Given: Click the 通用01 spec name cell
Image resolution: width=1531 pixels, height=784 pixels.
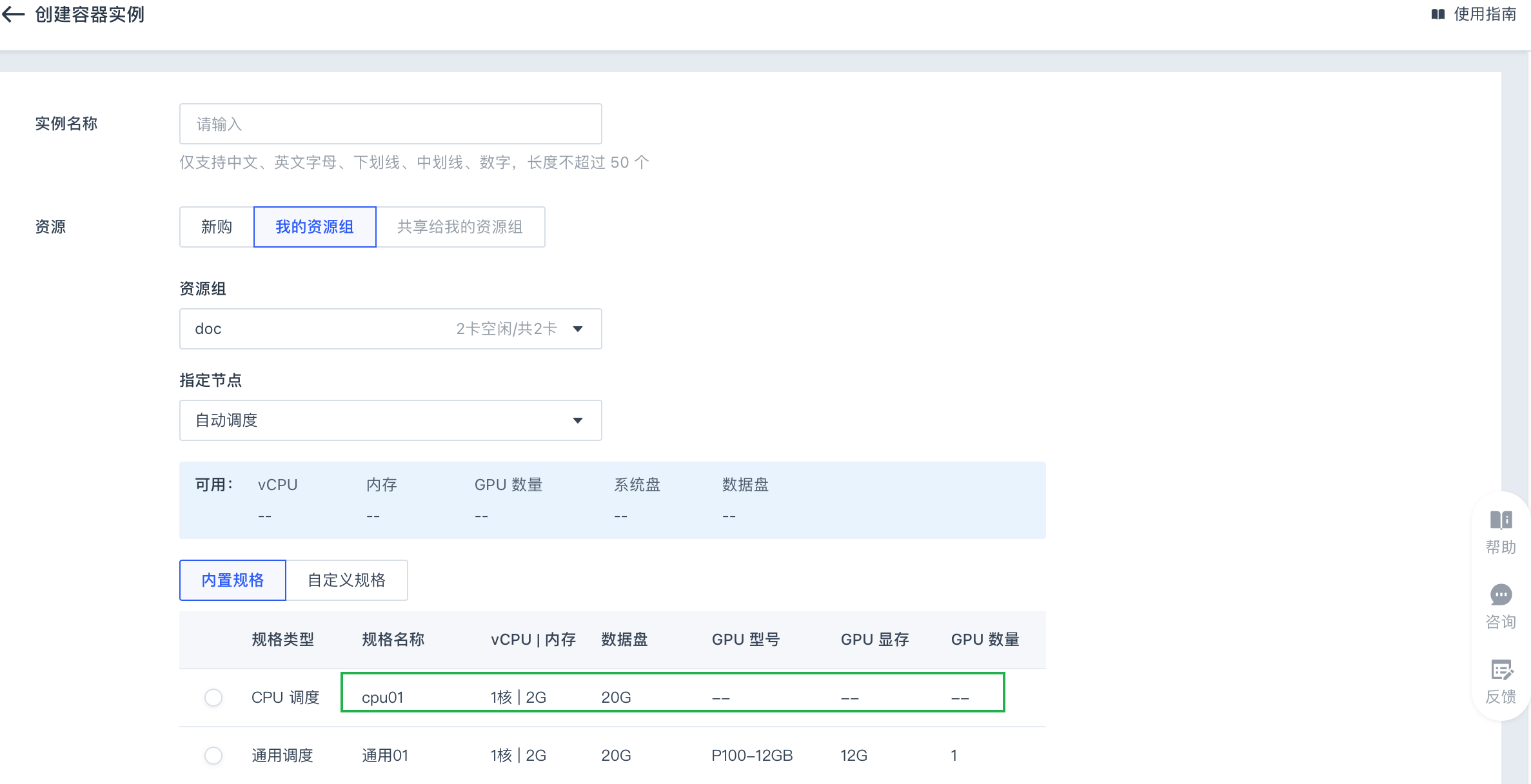Looking at the screenshot, I should click(385, 756).
